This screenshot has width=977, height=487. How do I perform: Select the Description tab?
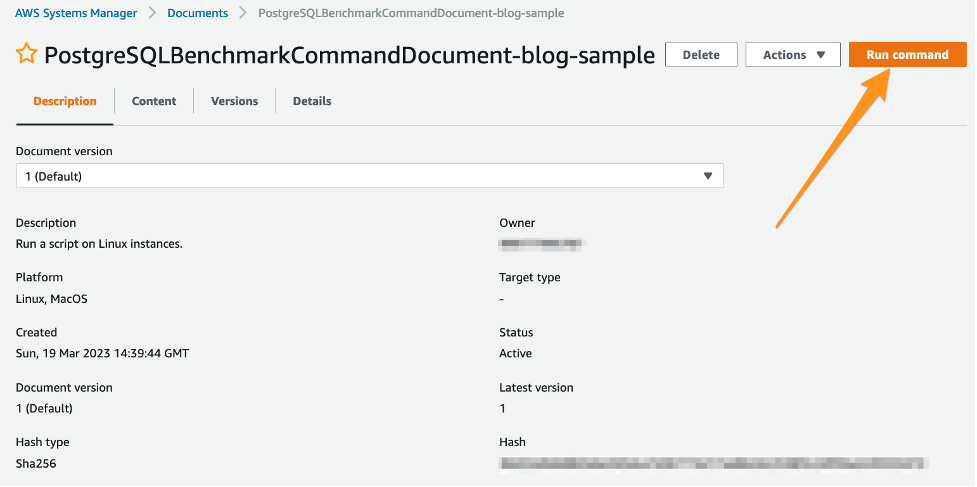[65, 101]
